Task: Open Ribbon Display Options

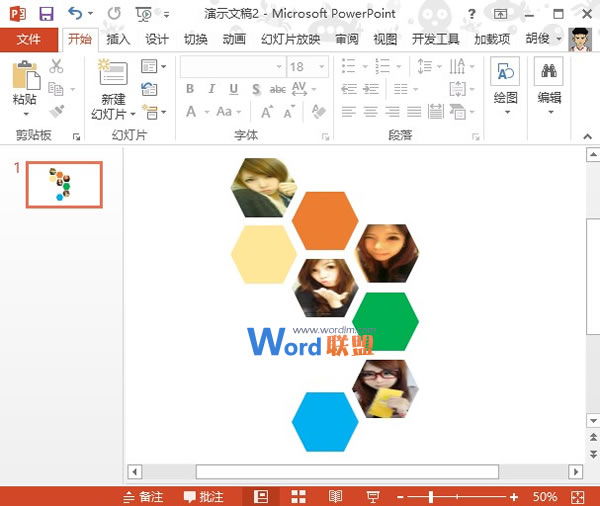Action: [500, 14]
